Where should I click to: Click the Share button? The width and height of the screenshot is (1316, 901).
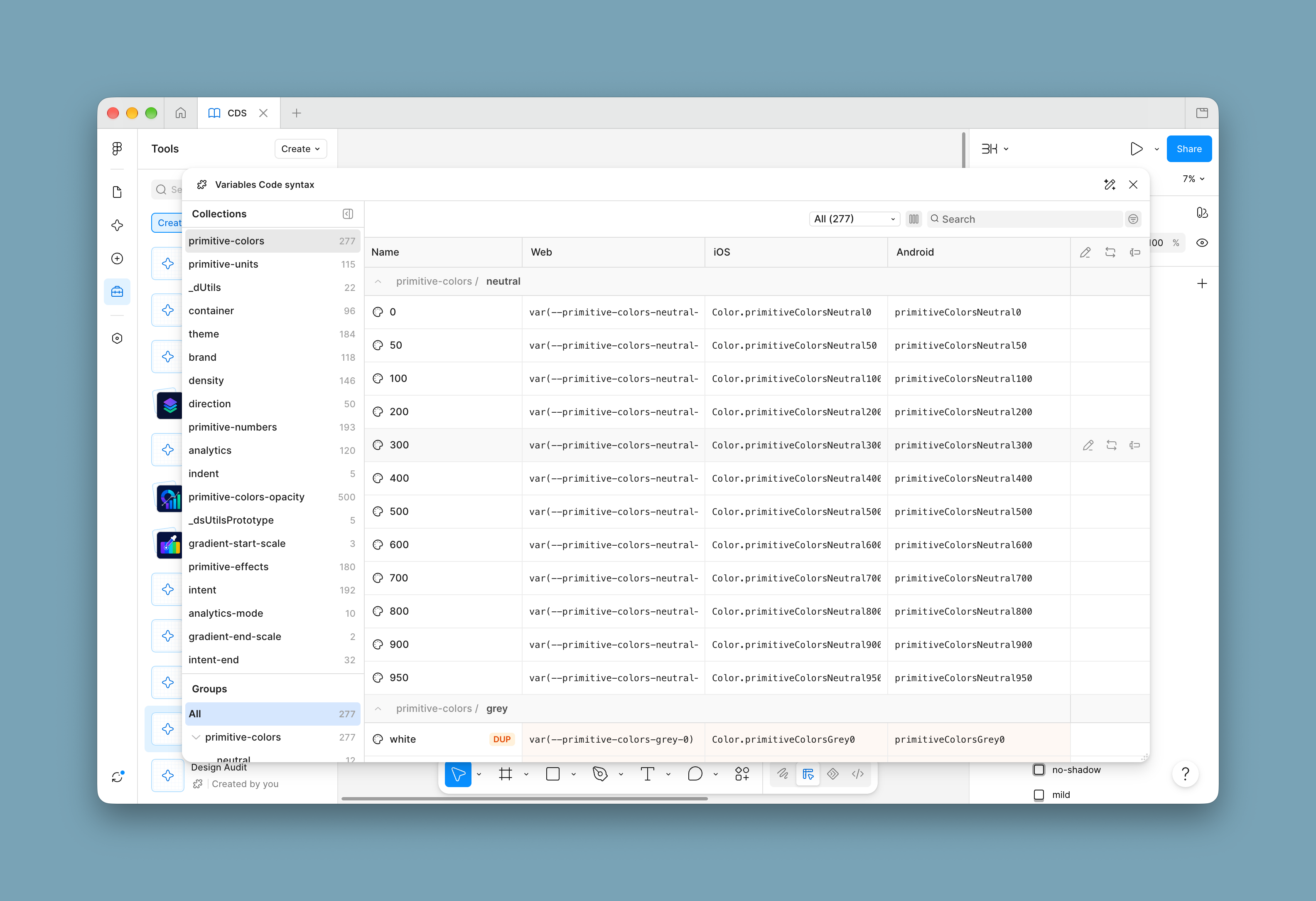1188,148
